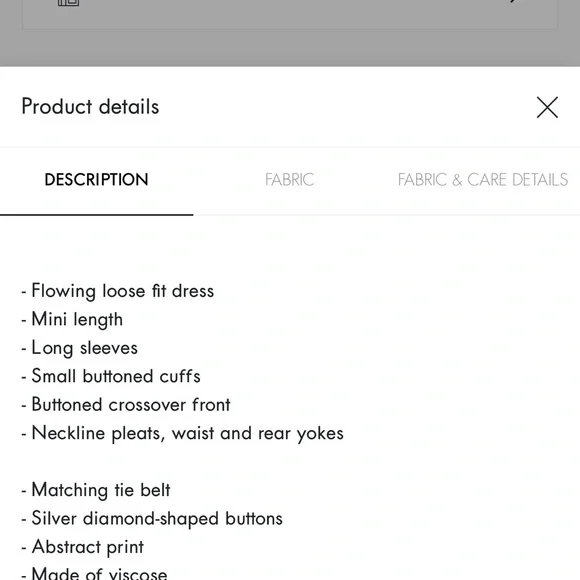Select the DESCRIPTION tab
This screenshot has height=580, width=580.
click(97, 180)
